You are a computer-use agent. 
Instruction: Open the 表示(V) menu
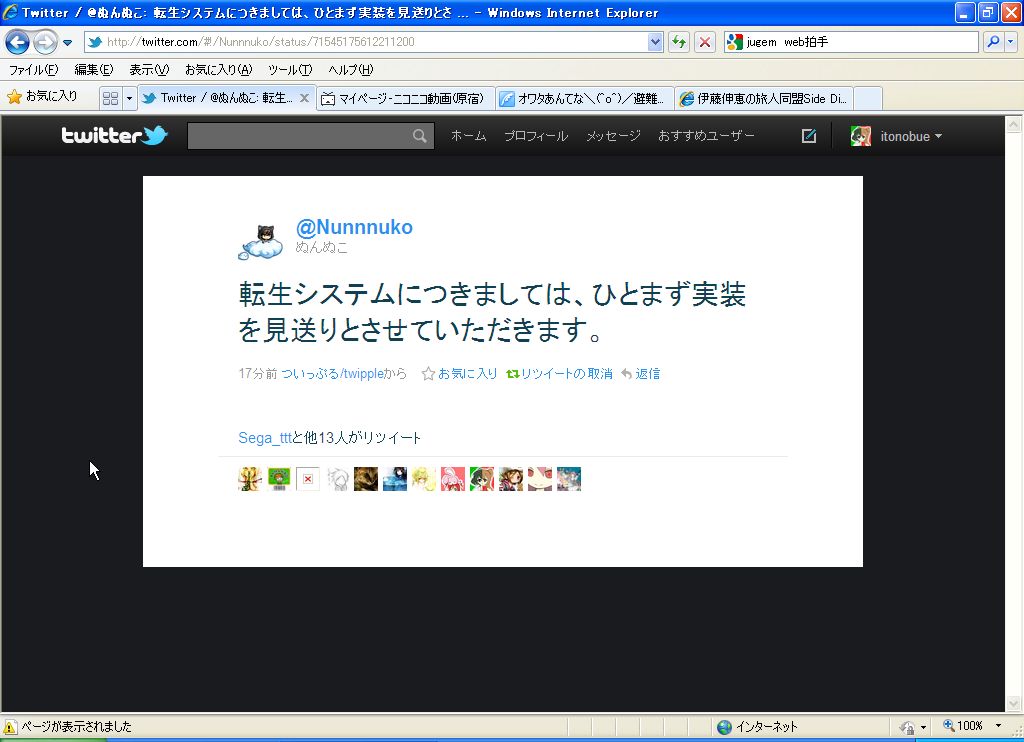tap(149, 69)
